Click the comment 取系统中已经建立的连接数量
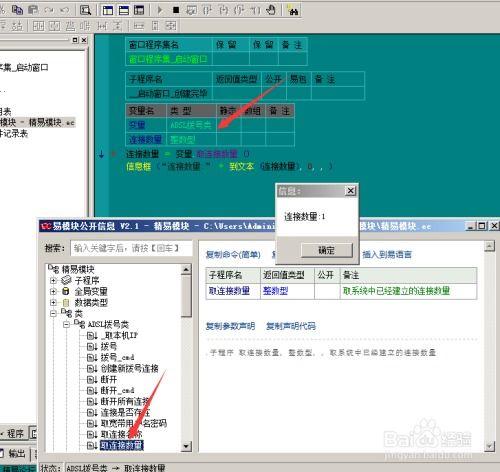This screenshot has height=472, width=500. [396, 291]
